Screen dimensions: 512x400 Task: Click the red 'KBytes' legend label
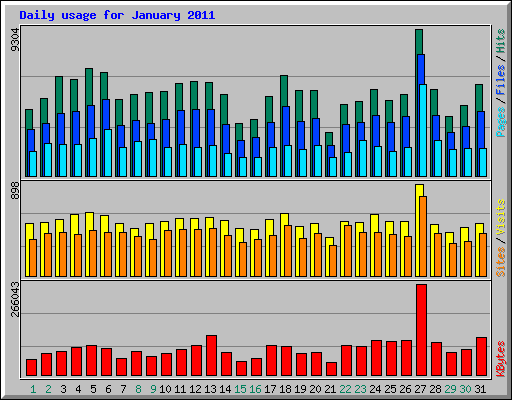501,359
